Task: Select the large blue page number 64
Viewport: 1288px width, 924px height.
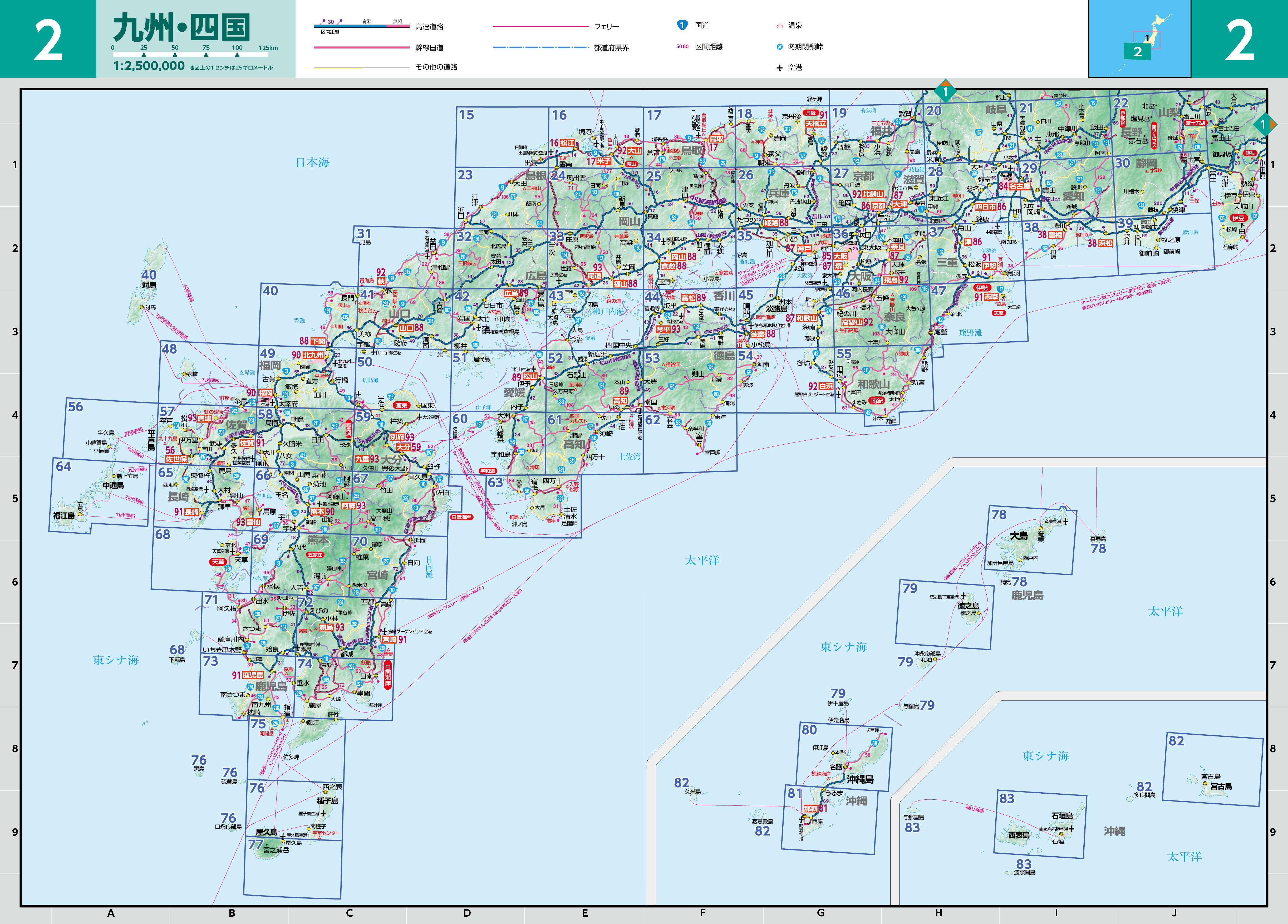Action: click(x=63, y=466)
